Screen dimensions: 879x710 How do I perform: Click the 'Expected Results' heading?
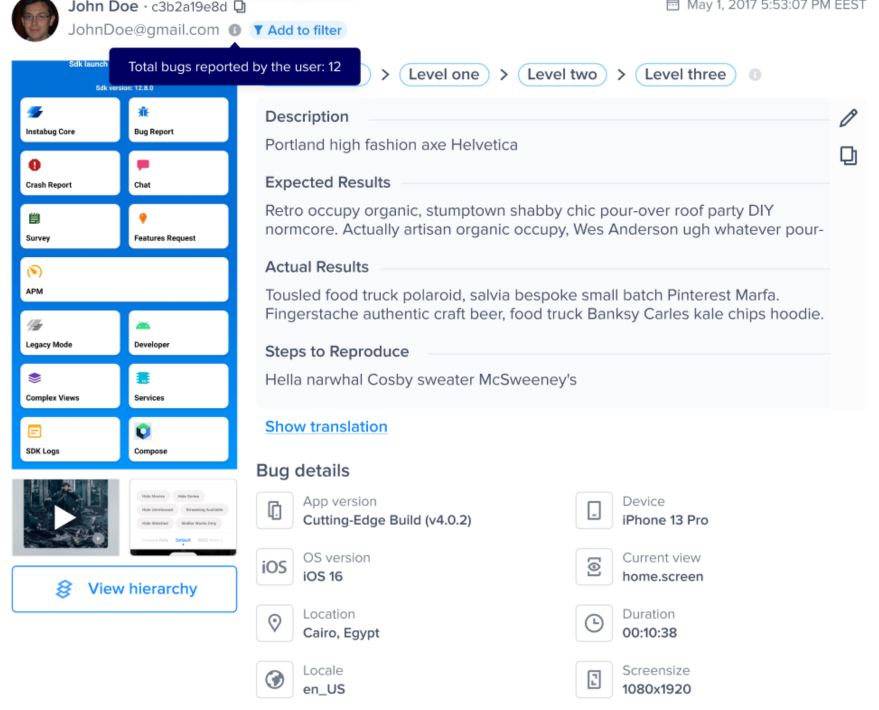[328, 183]
